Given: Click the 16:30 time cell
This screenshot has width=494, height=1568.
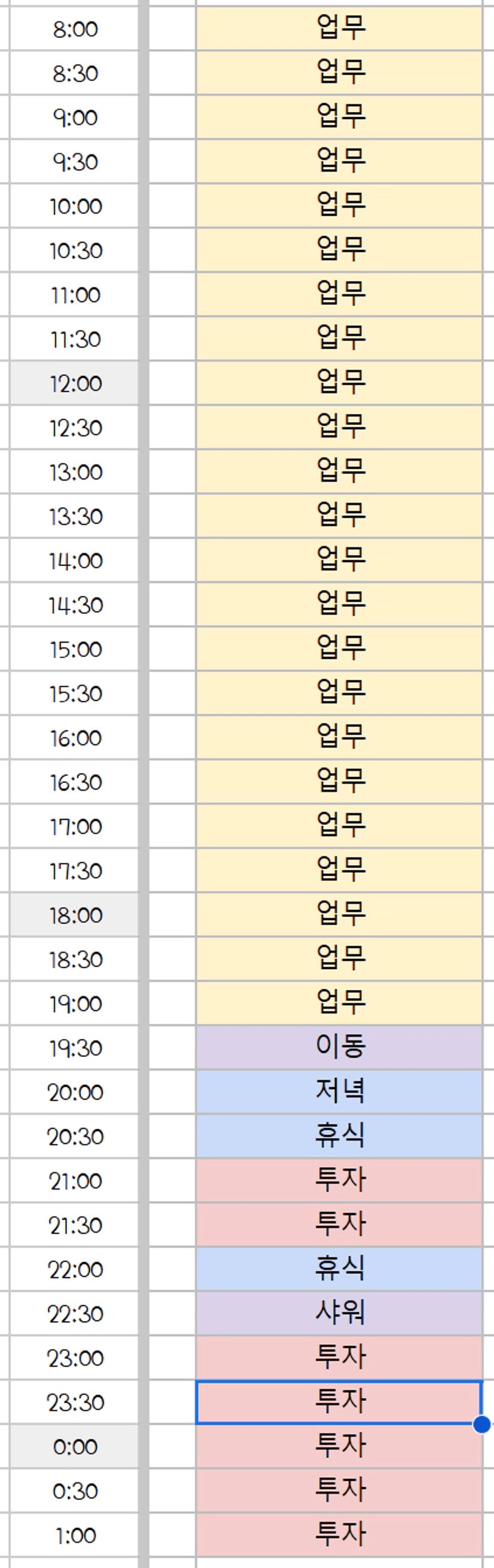Looking at the screenshot, I should (x=74, y=781).
